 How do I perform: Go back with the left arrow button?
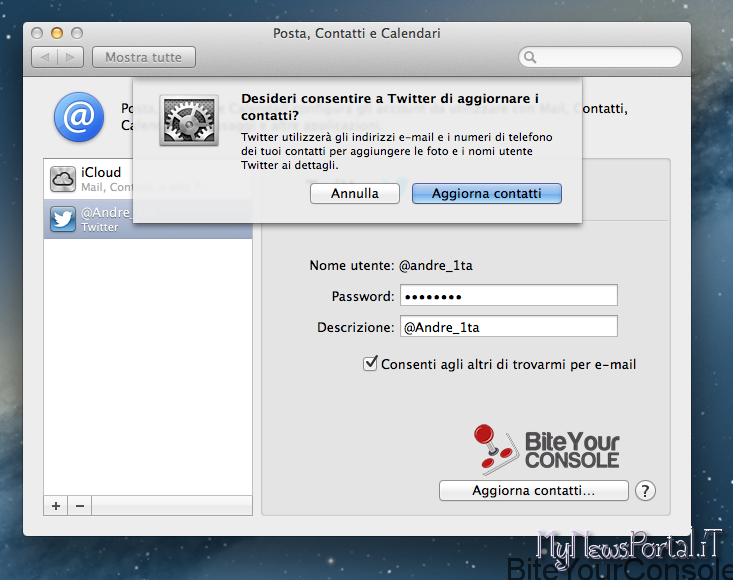[x=44, y=57]
